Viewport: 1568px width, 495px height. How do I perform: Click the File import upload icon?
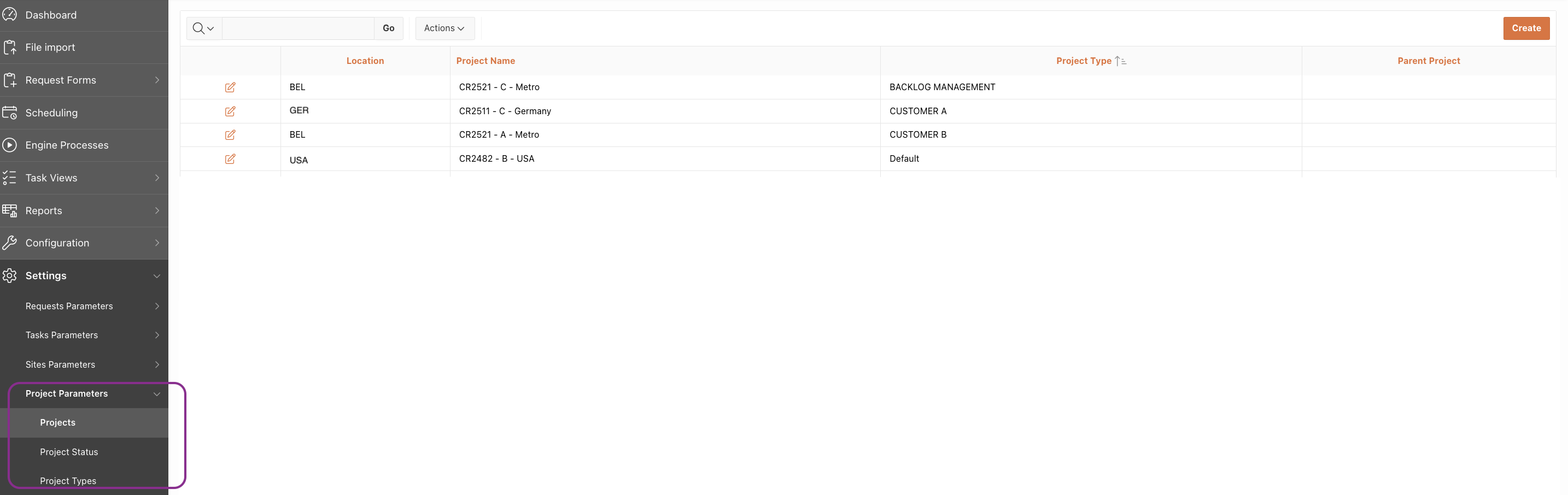[10, 48]
